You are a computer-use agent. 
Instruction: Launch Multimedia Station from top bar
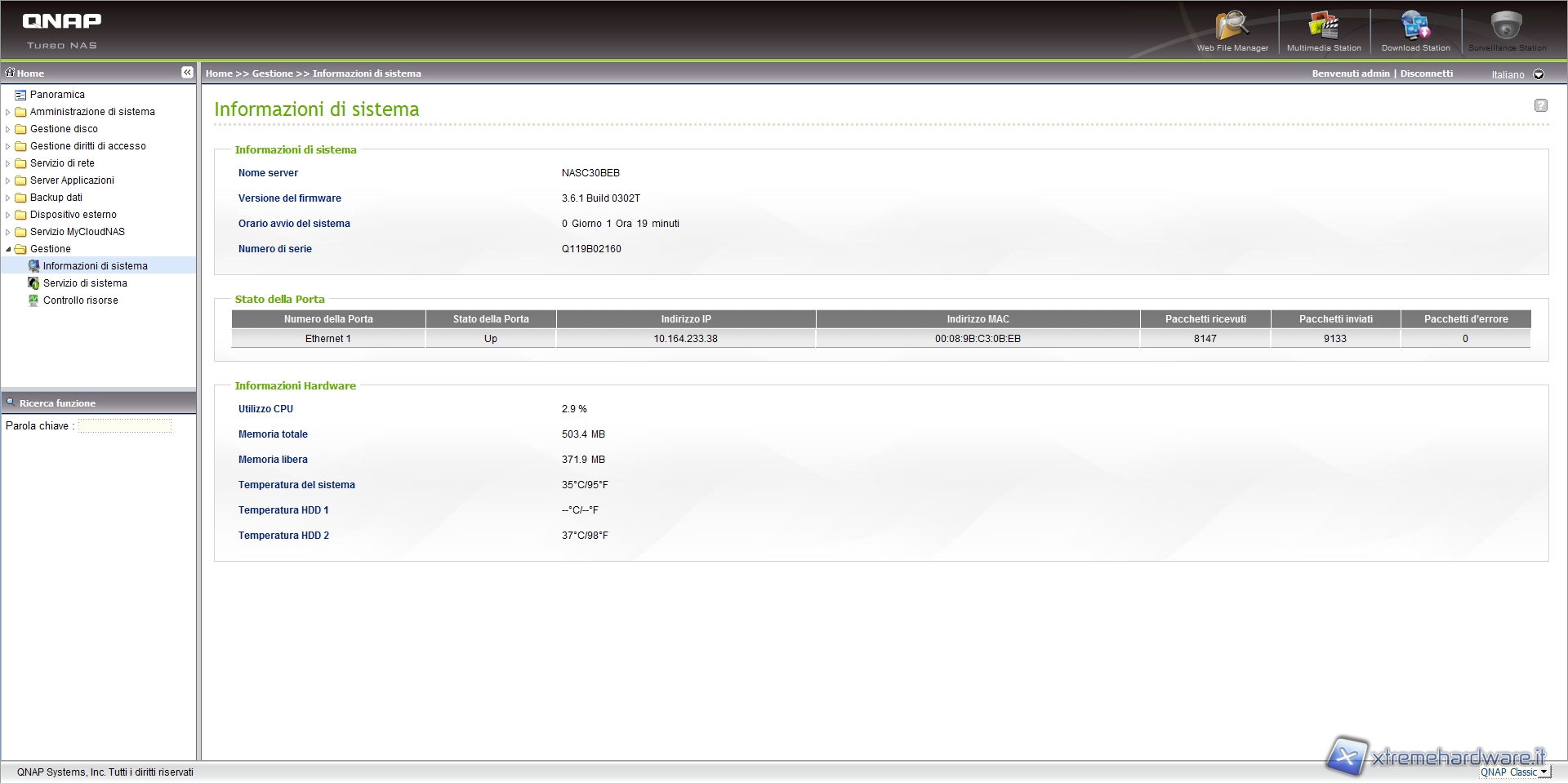(1323, 27)
